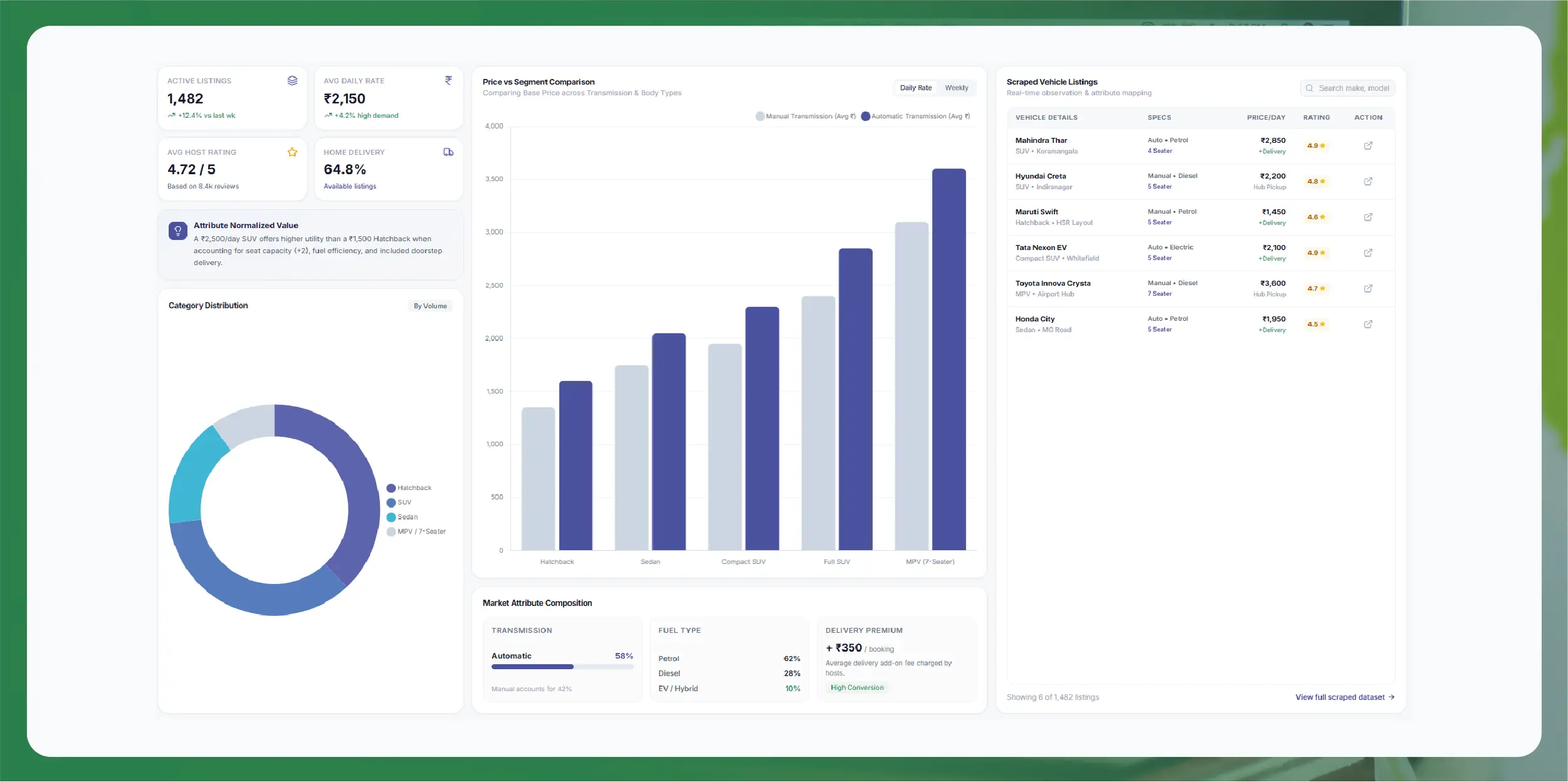Viewport: 1568px width, 782px height.
Task: Open external link for Toyota Innova Crysta row
Action: 1368,289
